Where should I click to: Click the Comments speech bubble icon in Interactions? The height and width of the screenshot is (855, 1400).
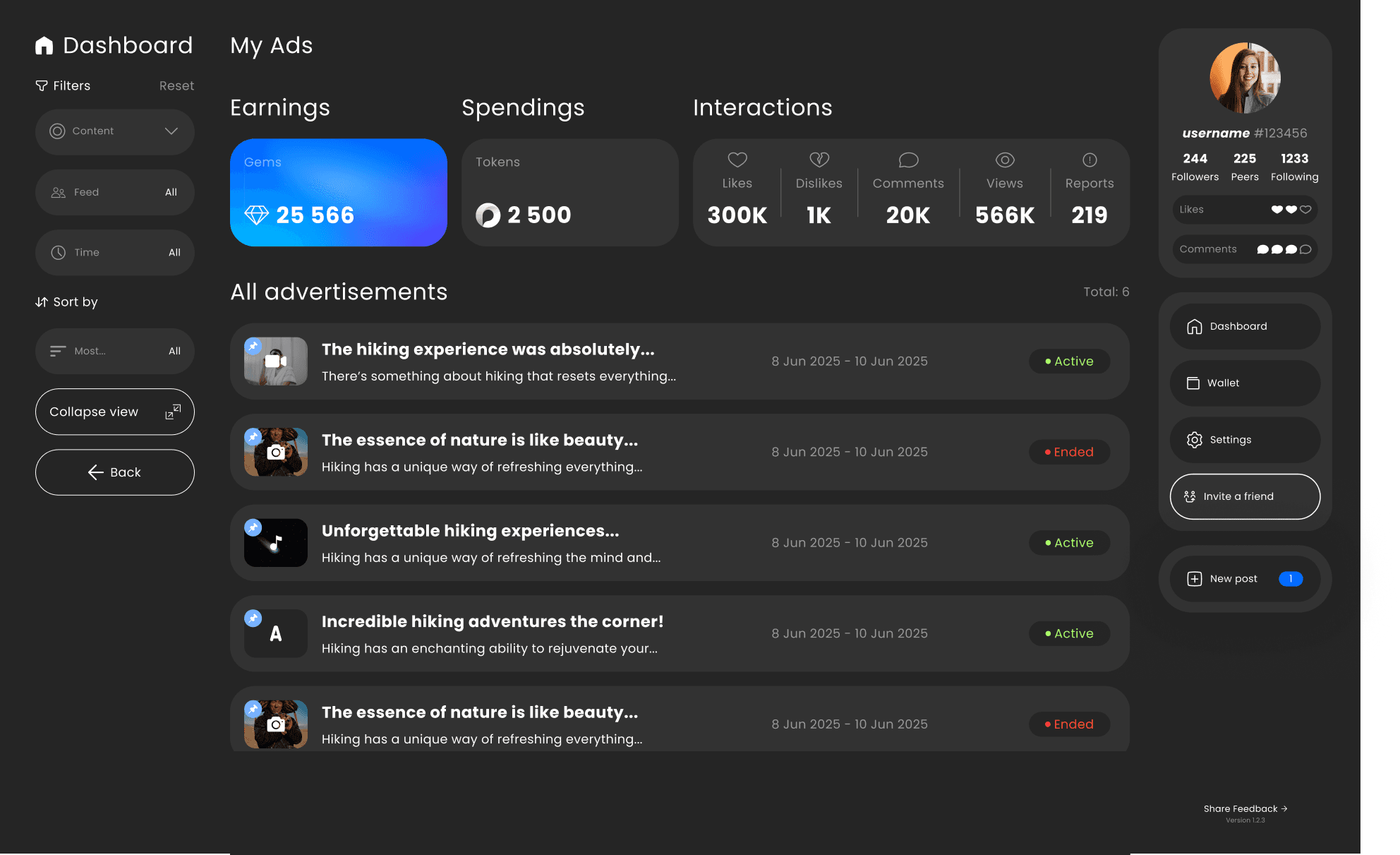point(908,160)
